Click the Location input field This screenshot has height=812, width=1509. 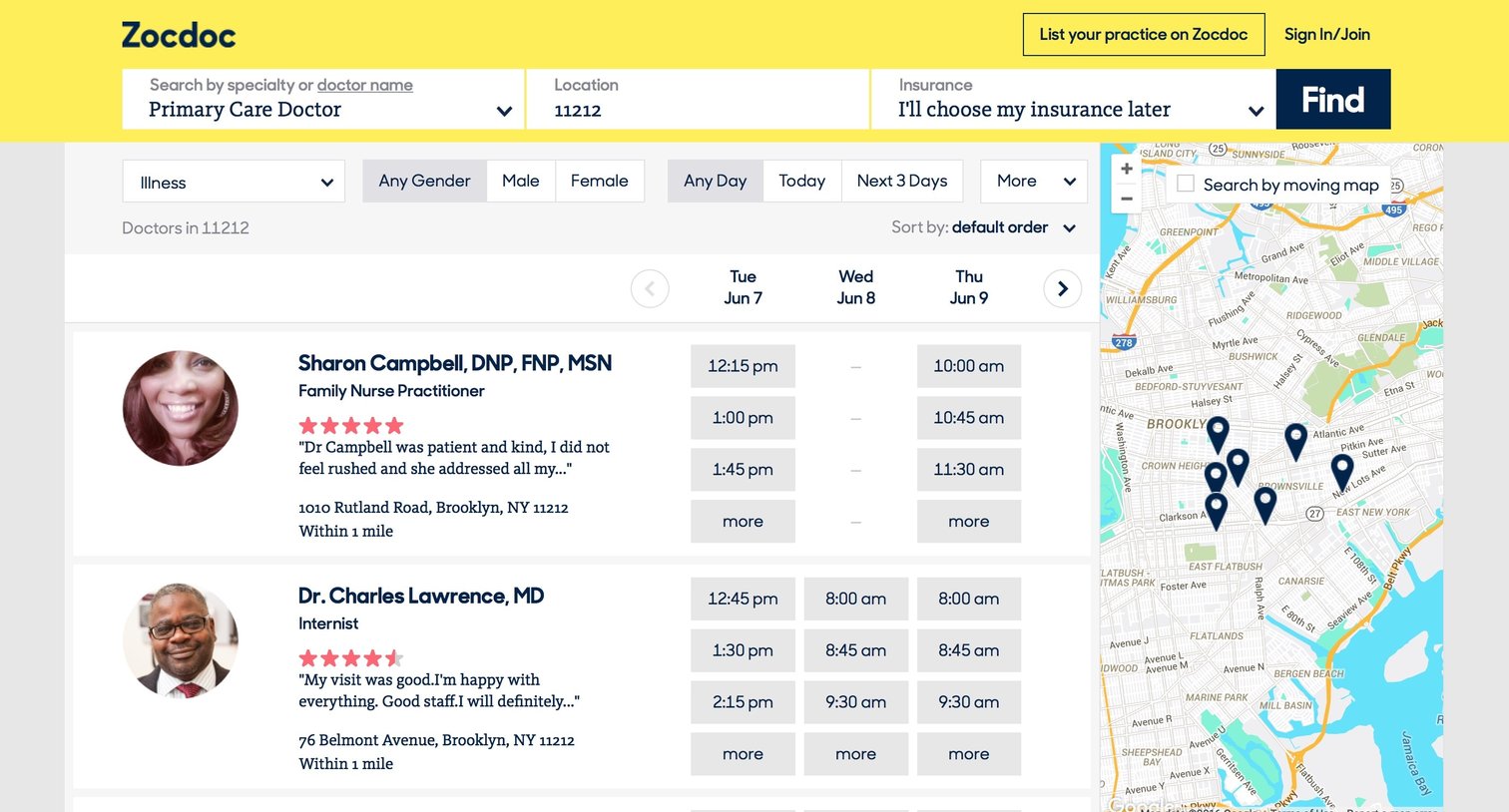pyautogui.click(x=698, y=99)
